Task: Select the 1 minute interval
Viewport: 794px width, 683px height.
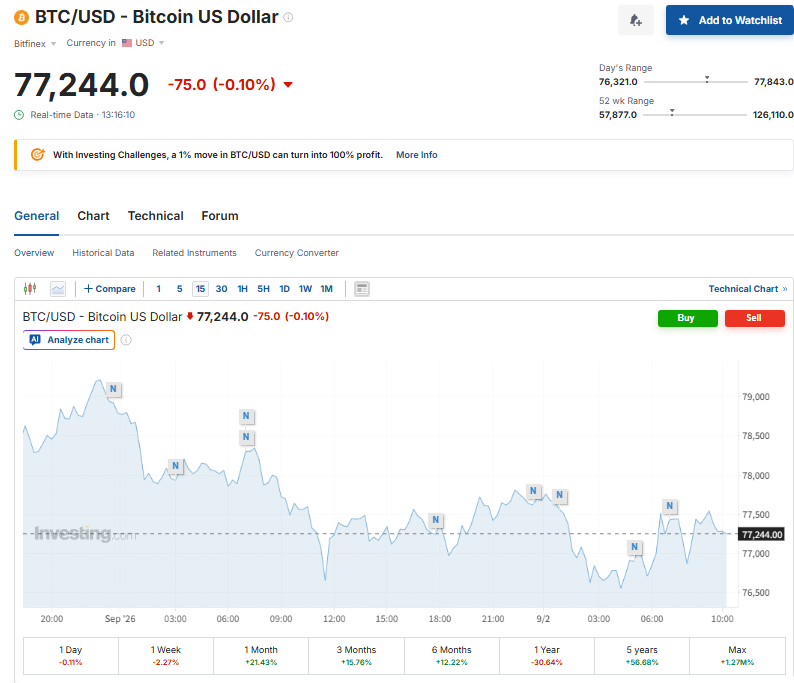Action: [158, 289]
